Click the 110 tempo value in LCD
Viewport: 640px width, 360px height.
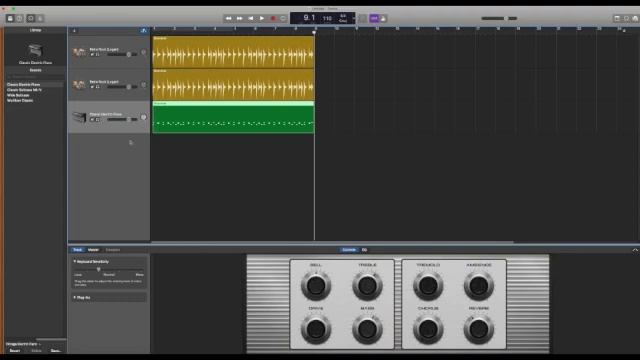[327, 18]
